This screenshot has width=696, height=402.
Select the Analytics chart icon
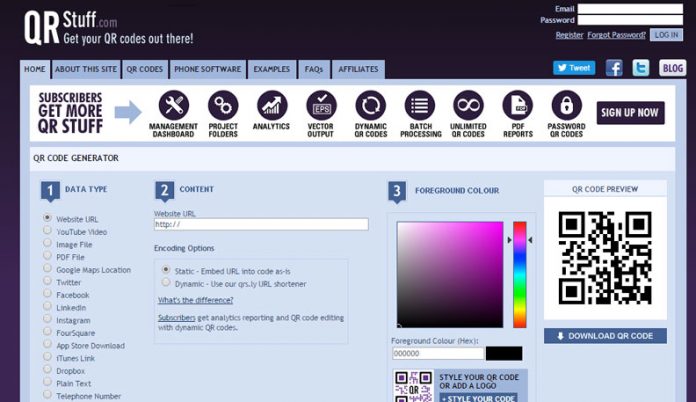(x=272, y=106)
